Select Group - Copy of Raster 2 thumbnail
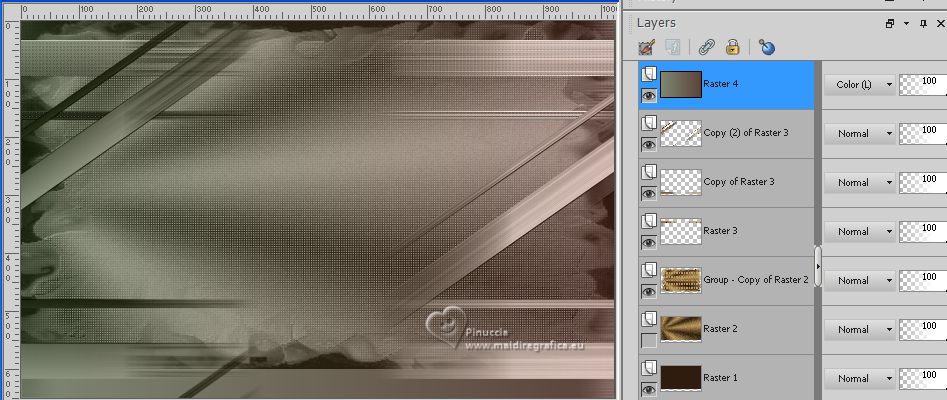The width and height of the screenshot is (947, 400). click(681, 280)
